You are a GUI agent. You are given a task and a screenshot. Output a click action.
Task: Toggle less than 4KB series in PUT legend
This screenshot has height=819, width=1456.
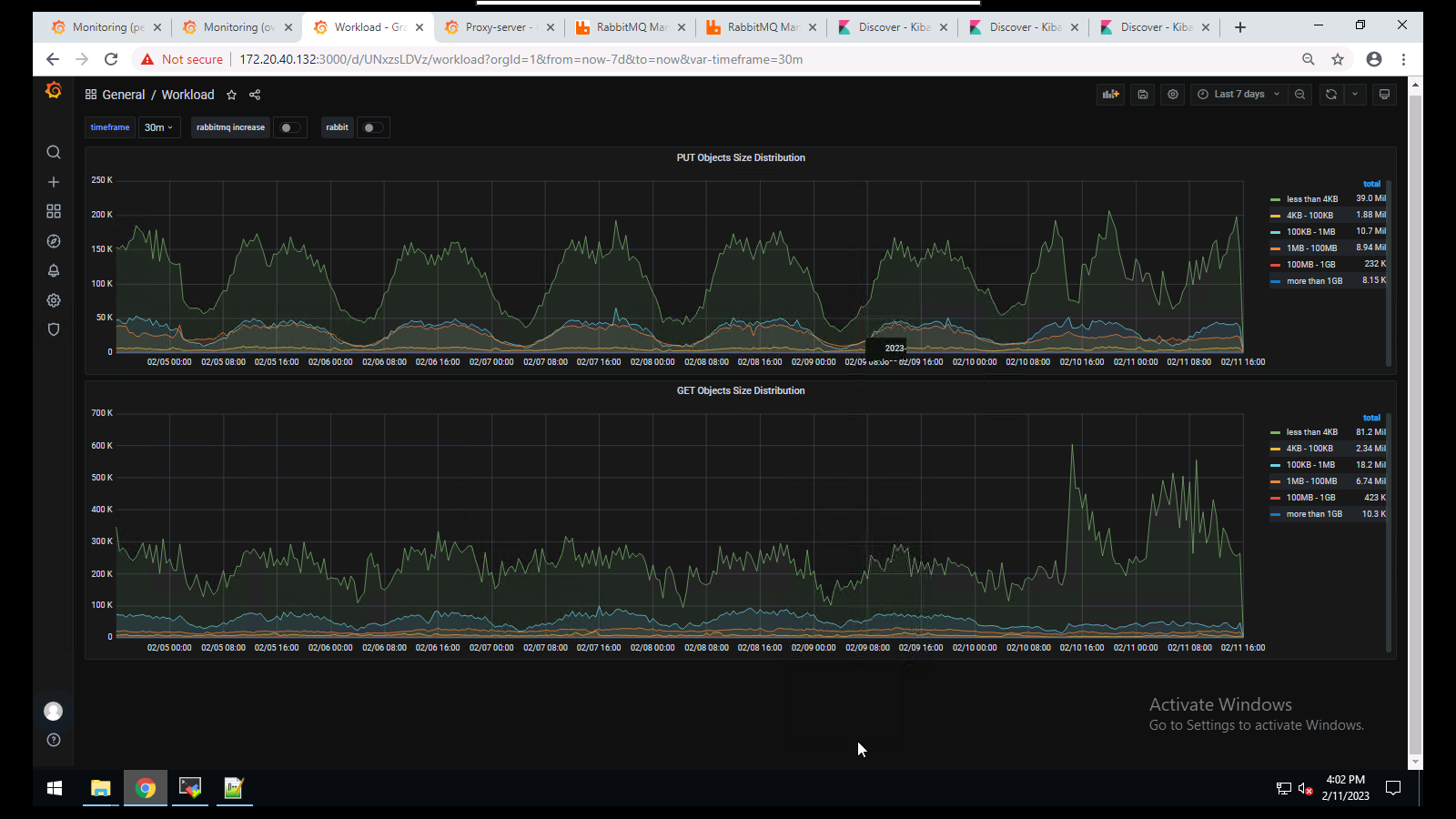pos(1311,199)
